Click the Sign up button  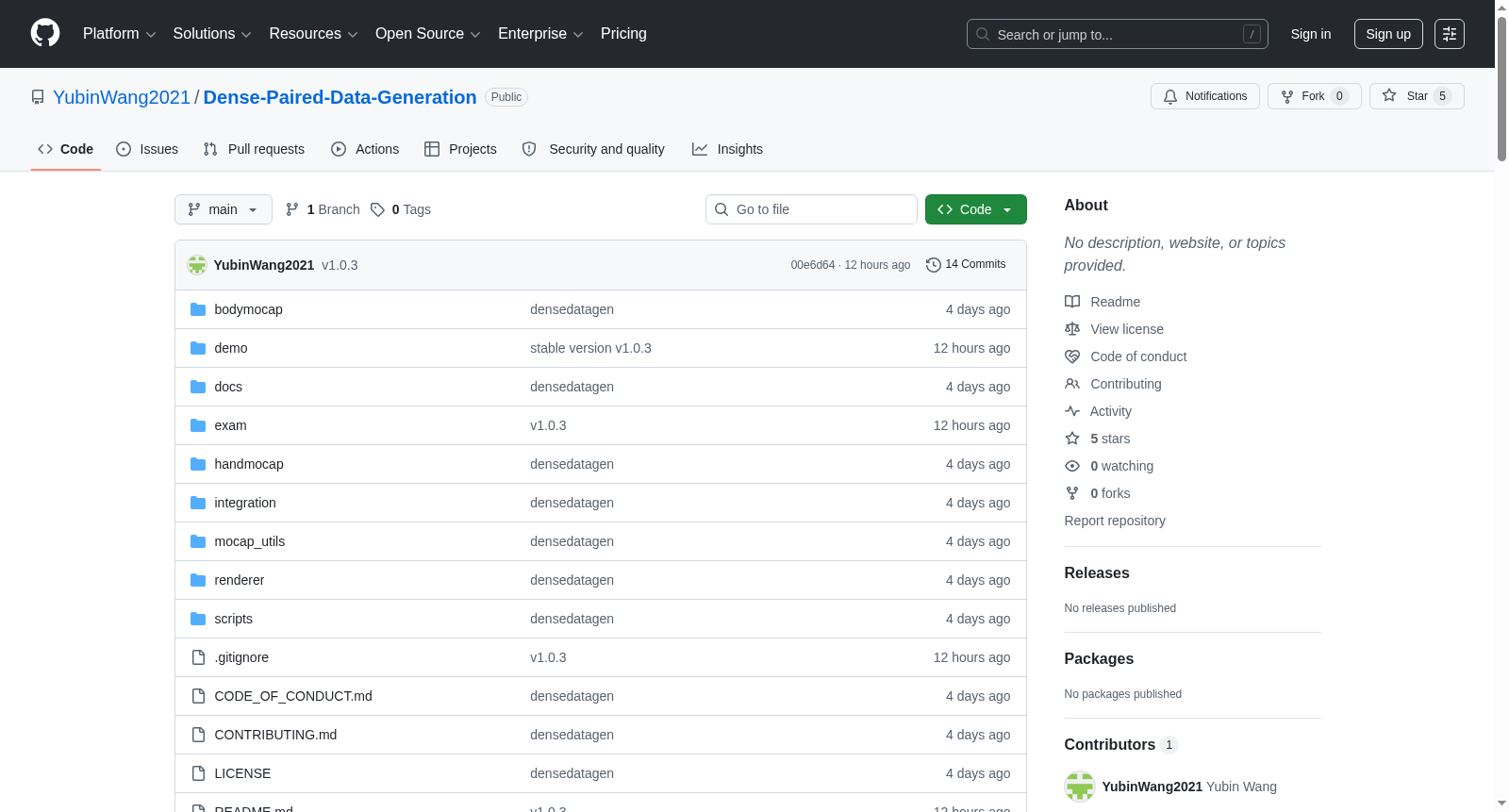coord(1388,34)
